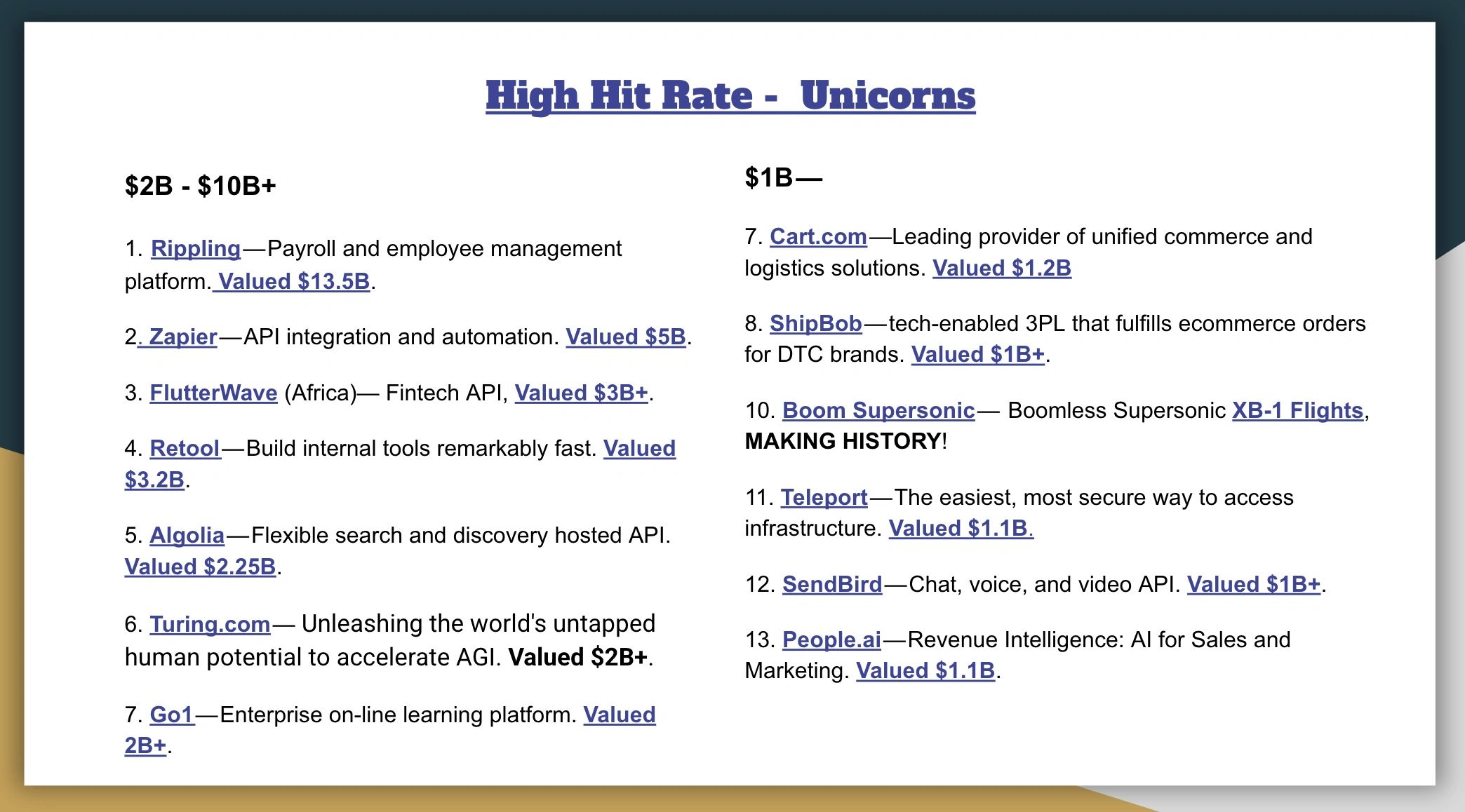Open the Retool company link
The height and width of the screenshot is (812, 1465).
(185, 449)
